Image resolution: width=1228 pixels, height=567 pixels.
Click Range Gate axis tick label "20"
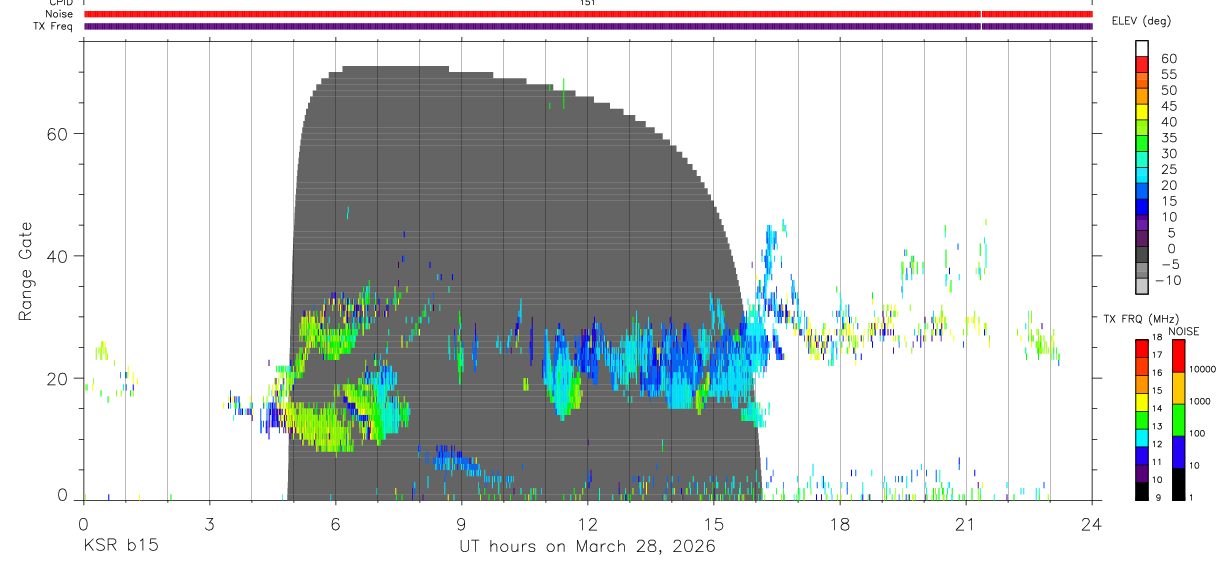(x=58, y=378)
